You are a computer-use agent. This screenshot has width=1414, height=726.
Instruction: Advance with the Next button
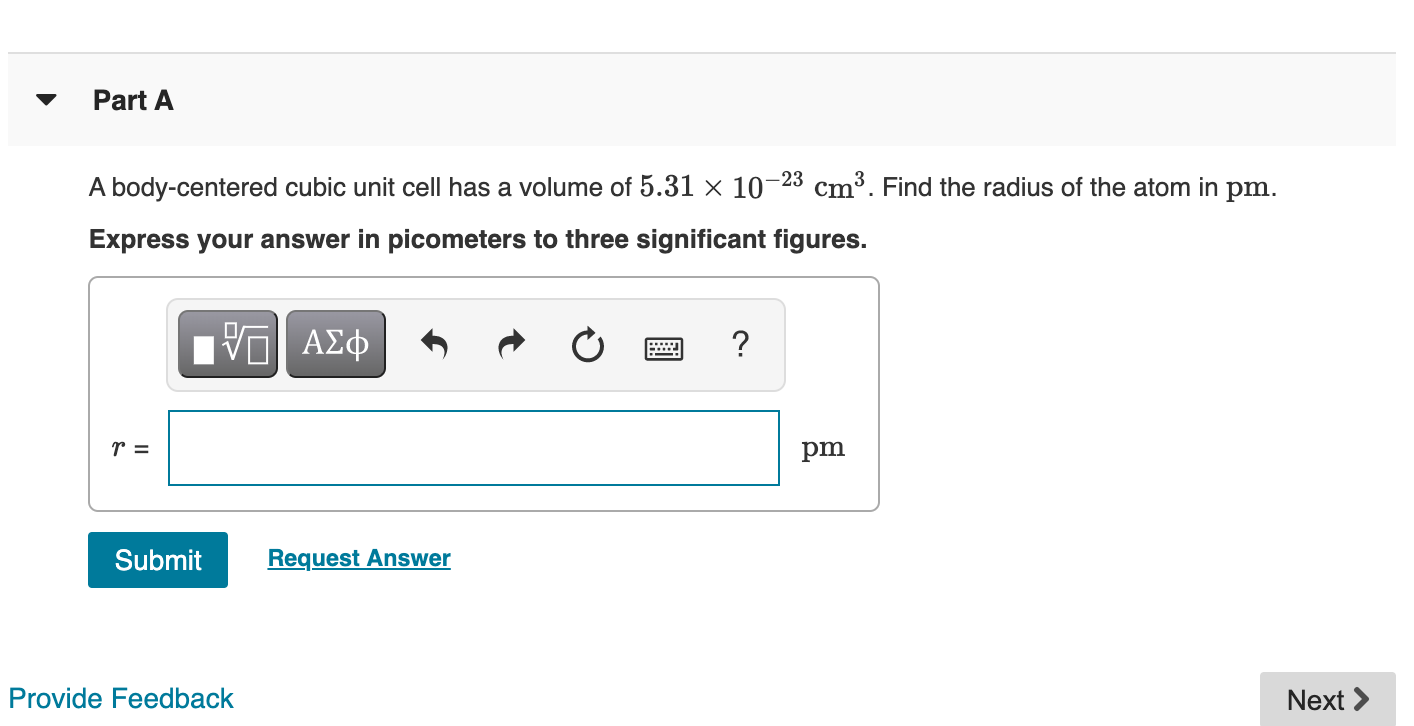(x=1327, y=699)
